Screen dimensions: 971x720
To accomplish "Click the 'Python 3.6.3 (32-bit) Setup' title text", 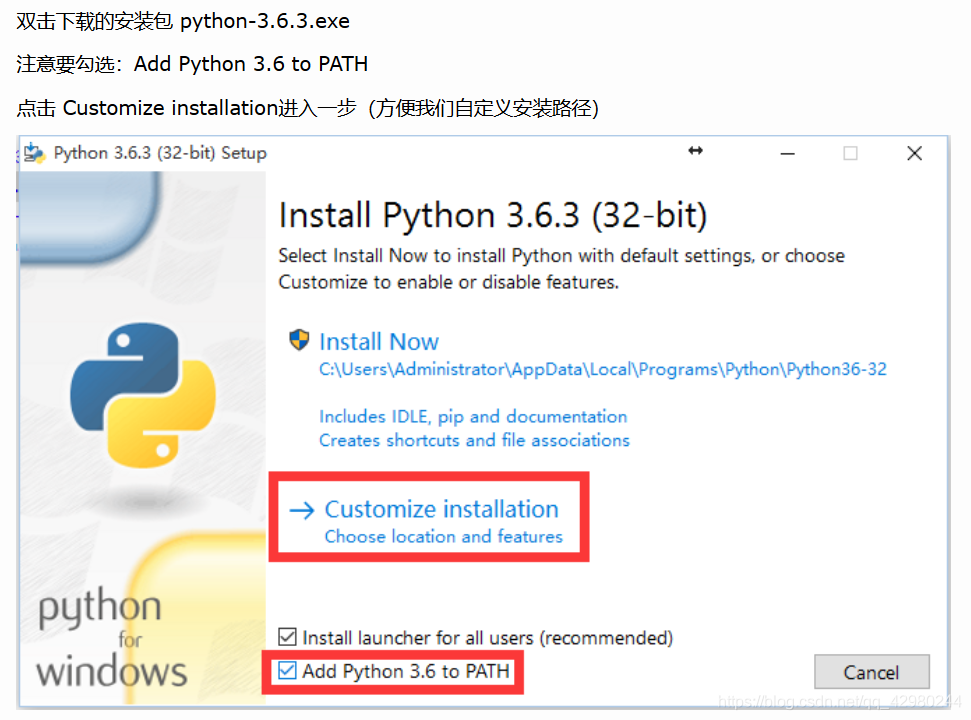I will pos(158,152).
